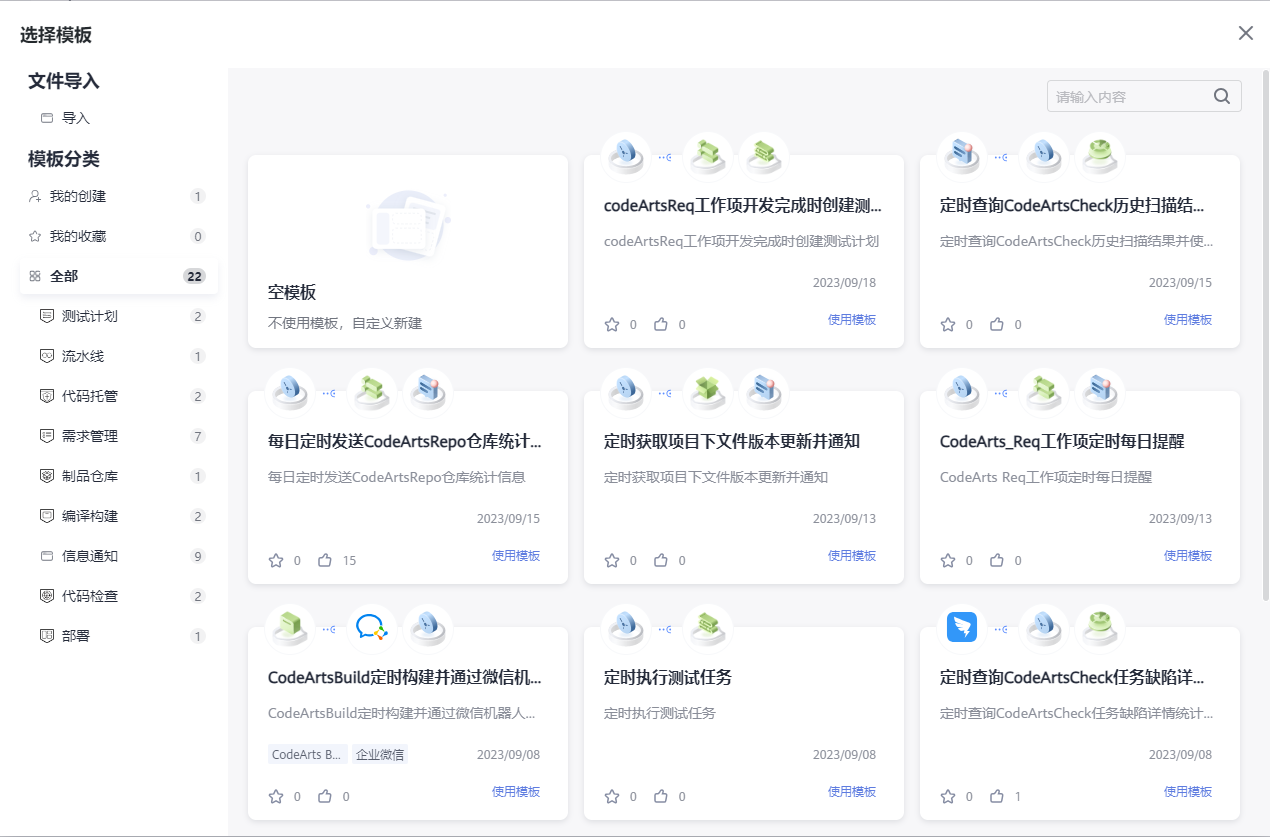This screenshot has height=837, width=1270.
Task: Click the 全部 grid icon
Action: tap(35, 276)
